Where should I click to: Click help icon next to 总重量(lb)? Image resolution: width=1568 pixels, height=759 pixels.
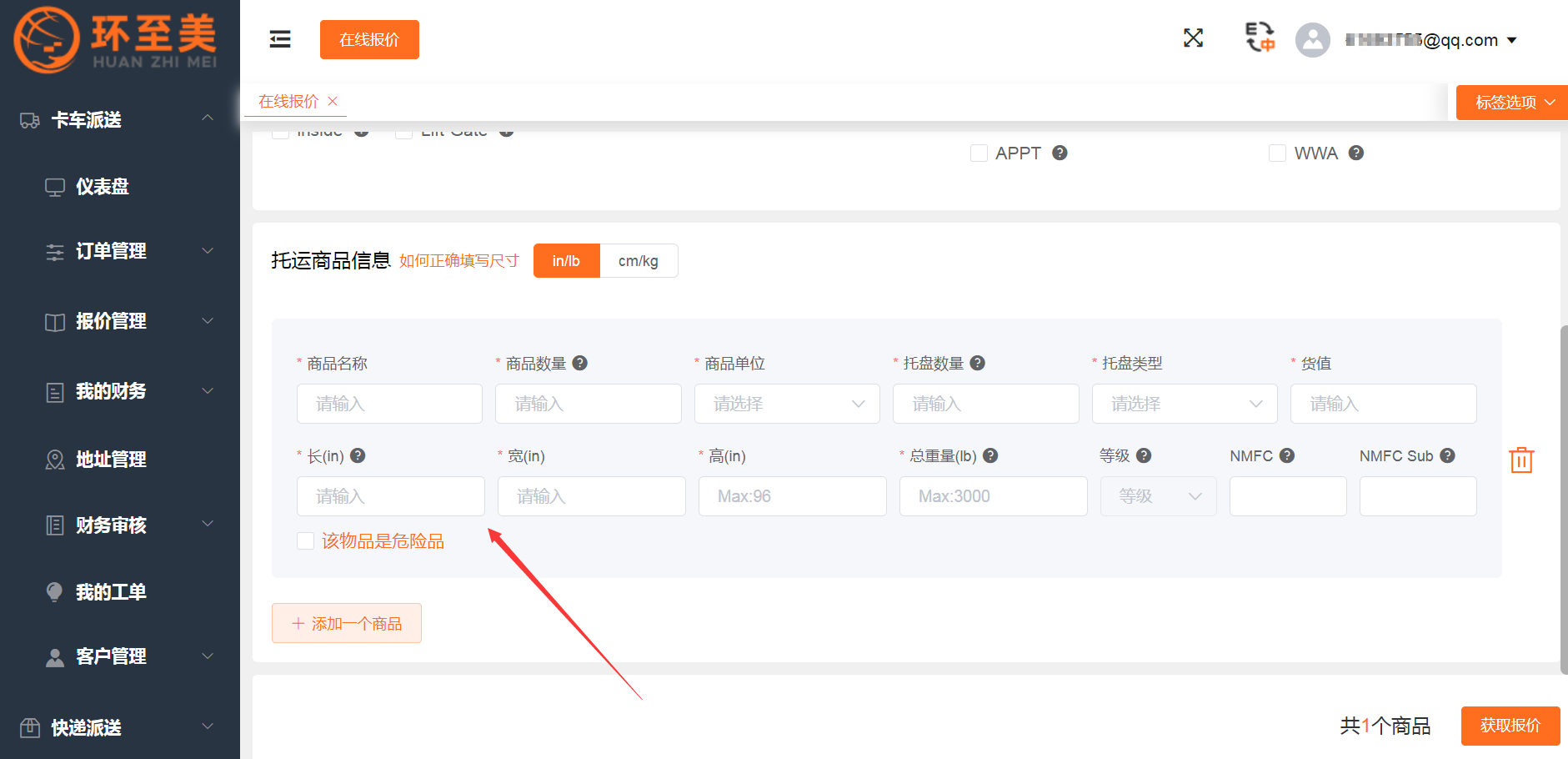[990, 455]
